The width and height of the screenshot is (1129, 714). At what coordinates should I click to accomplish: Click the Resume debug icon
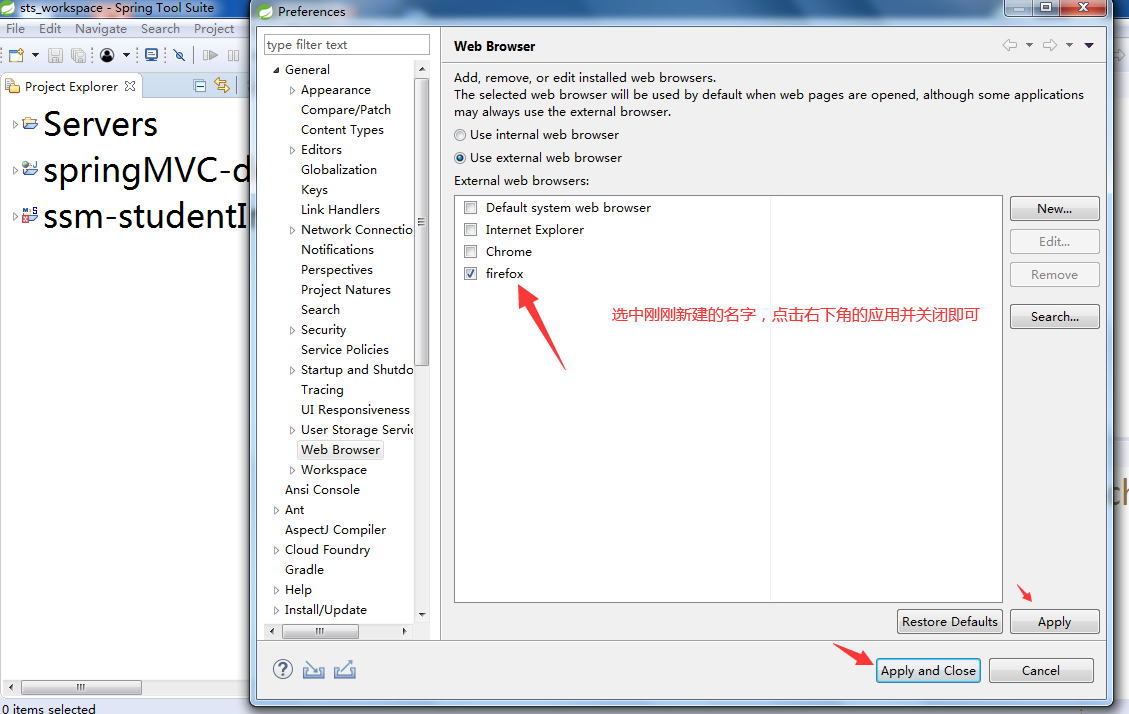[x=210, y=55]
